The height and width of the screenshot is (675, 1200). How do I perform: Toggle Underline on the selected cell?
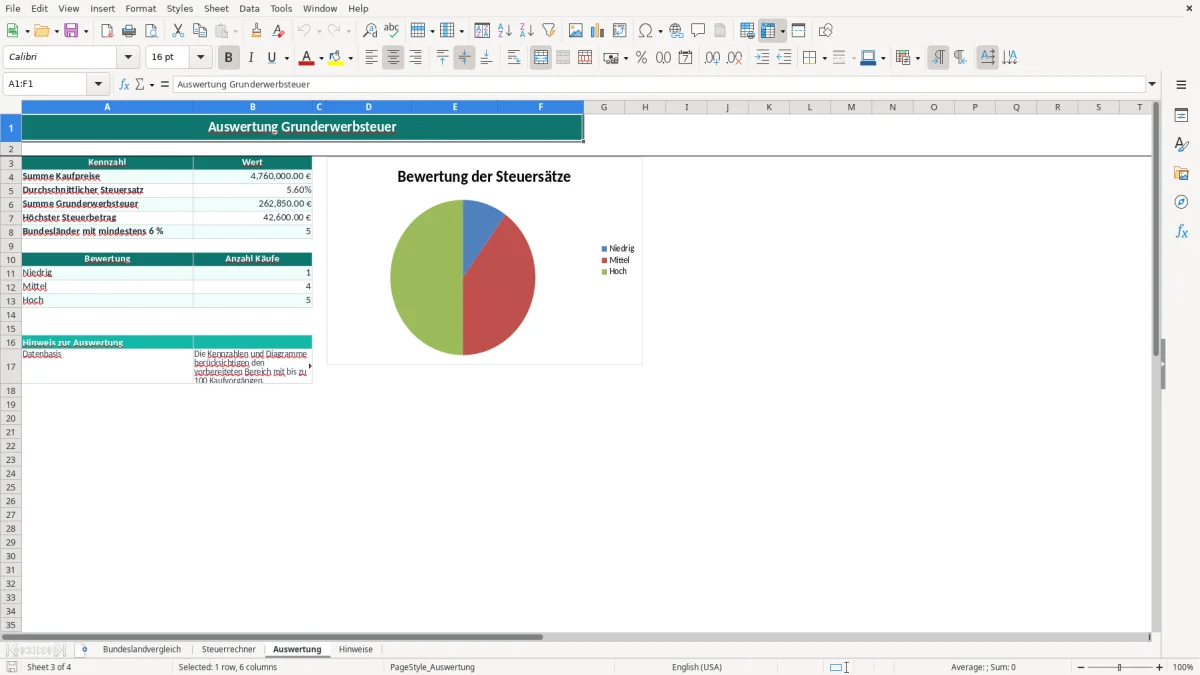271,58
